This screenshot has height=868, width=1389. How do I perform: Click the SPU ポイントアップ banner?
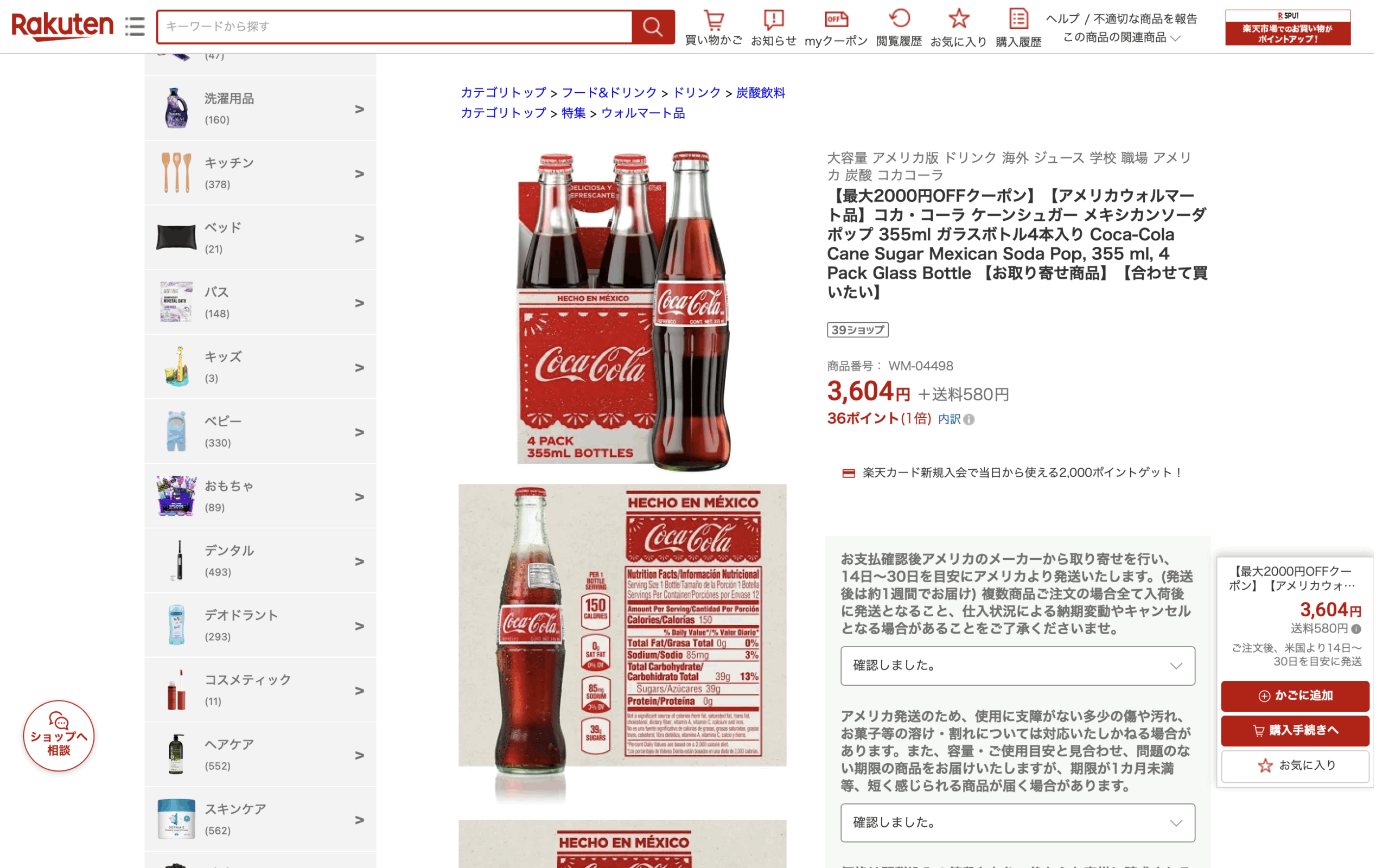pos(1288,27)
